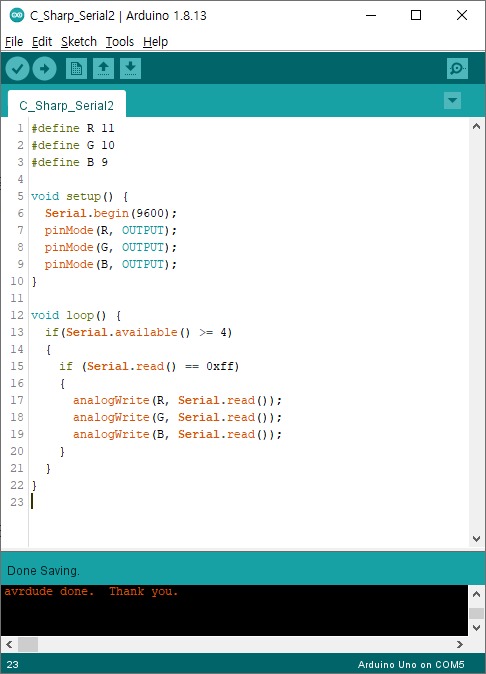
Task: Click the console horizontal scrollbar thumb
Action: click(28, 644)
